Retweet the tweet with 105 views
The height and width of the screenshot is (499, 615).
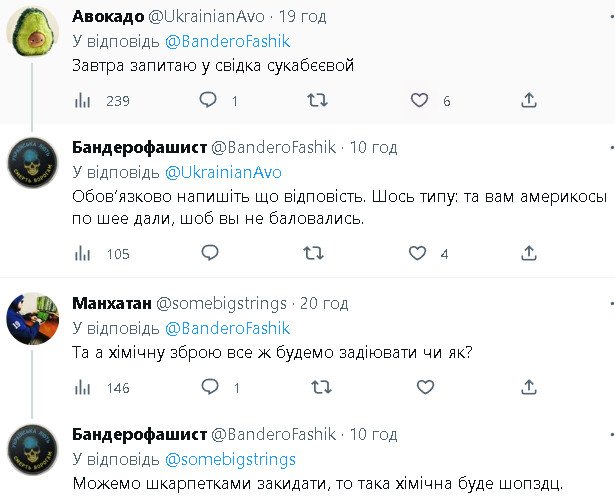point(313,254)
